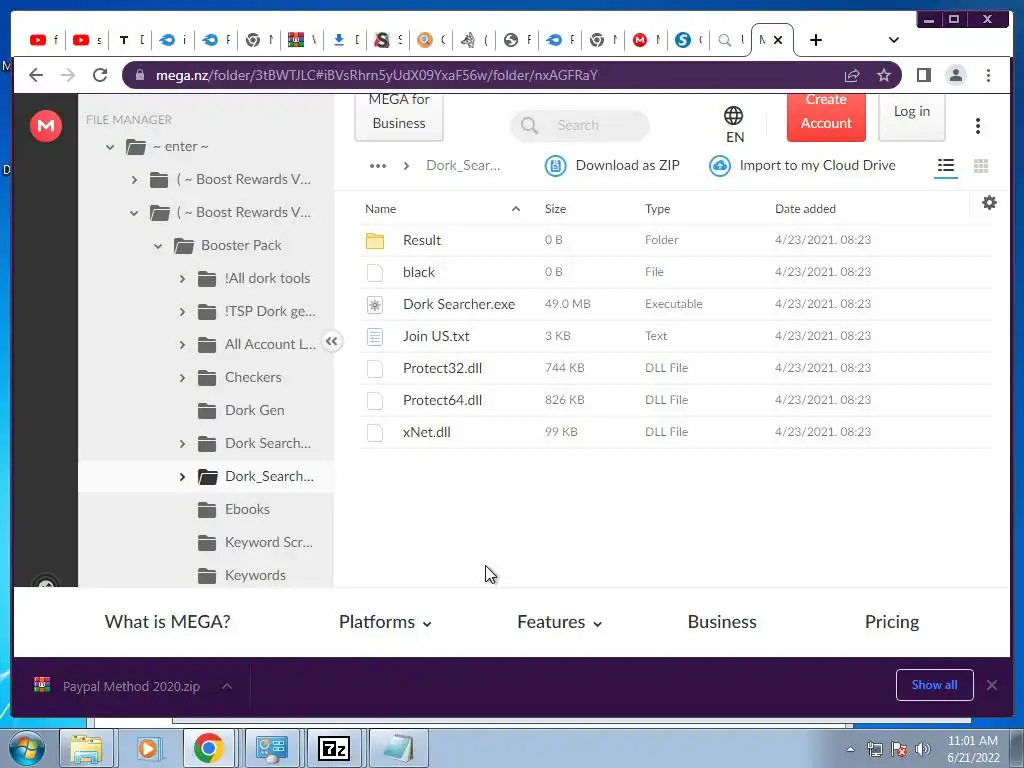The width and height of the screenshot is (1024, 768).
Task: Click the search magnifier icon
Action: pyautogui.click(x=529, y=125)
